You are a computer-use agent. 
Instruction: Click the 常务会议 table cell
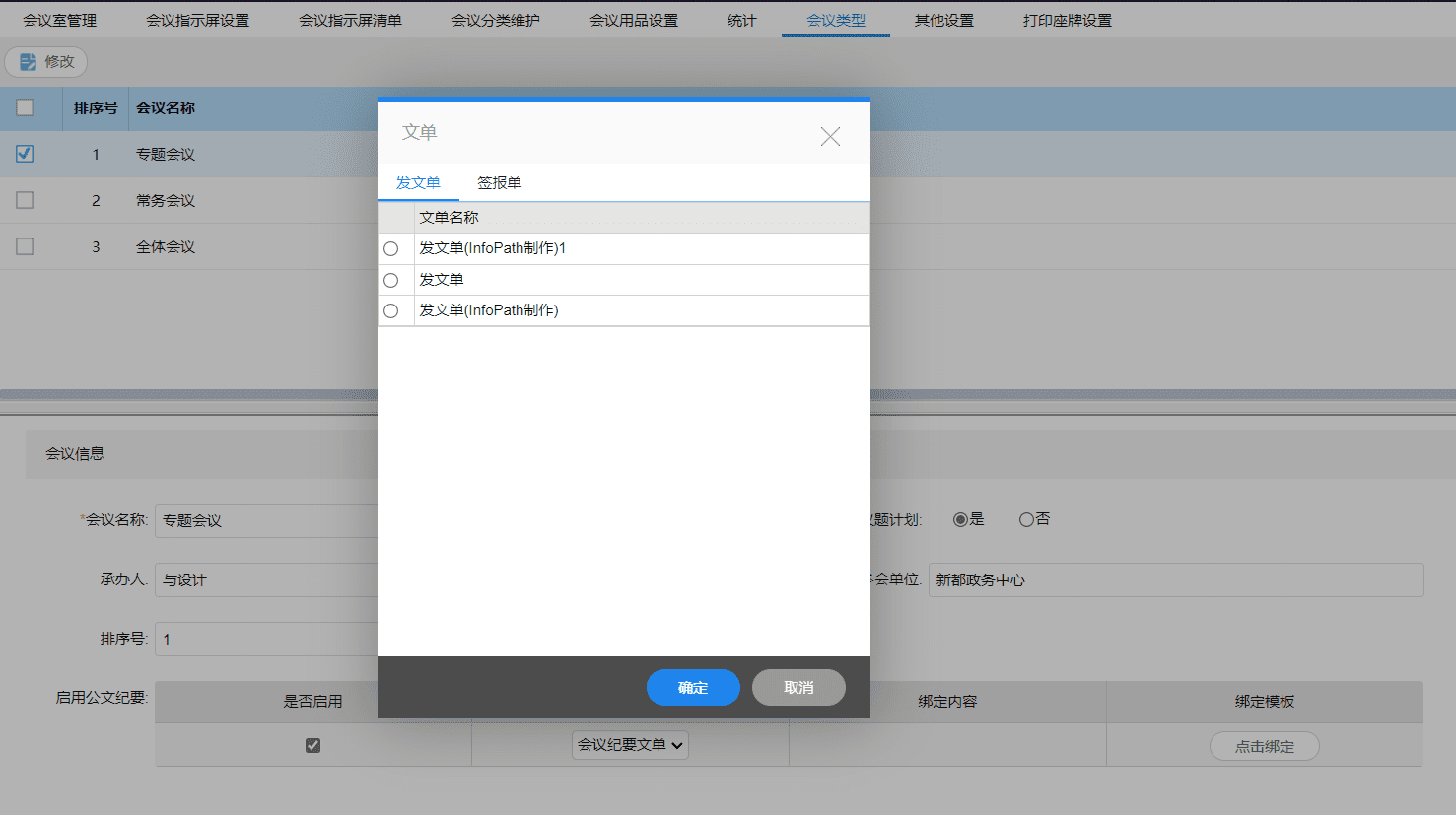pyautogui.click(x=166, y=200)
